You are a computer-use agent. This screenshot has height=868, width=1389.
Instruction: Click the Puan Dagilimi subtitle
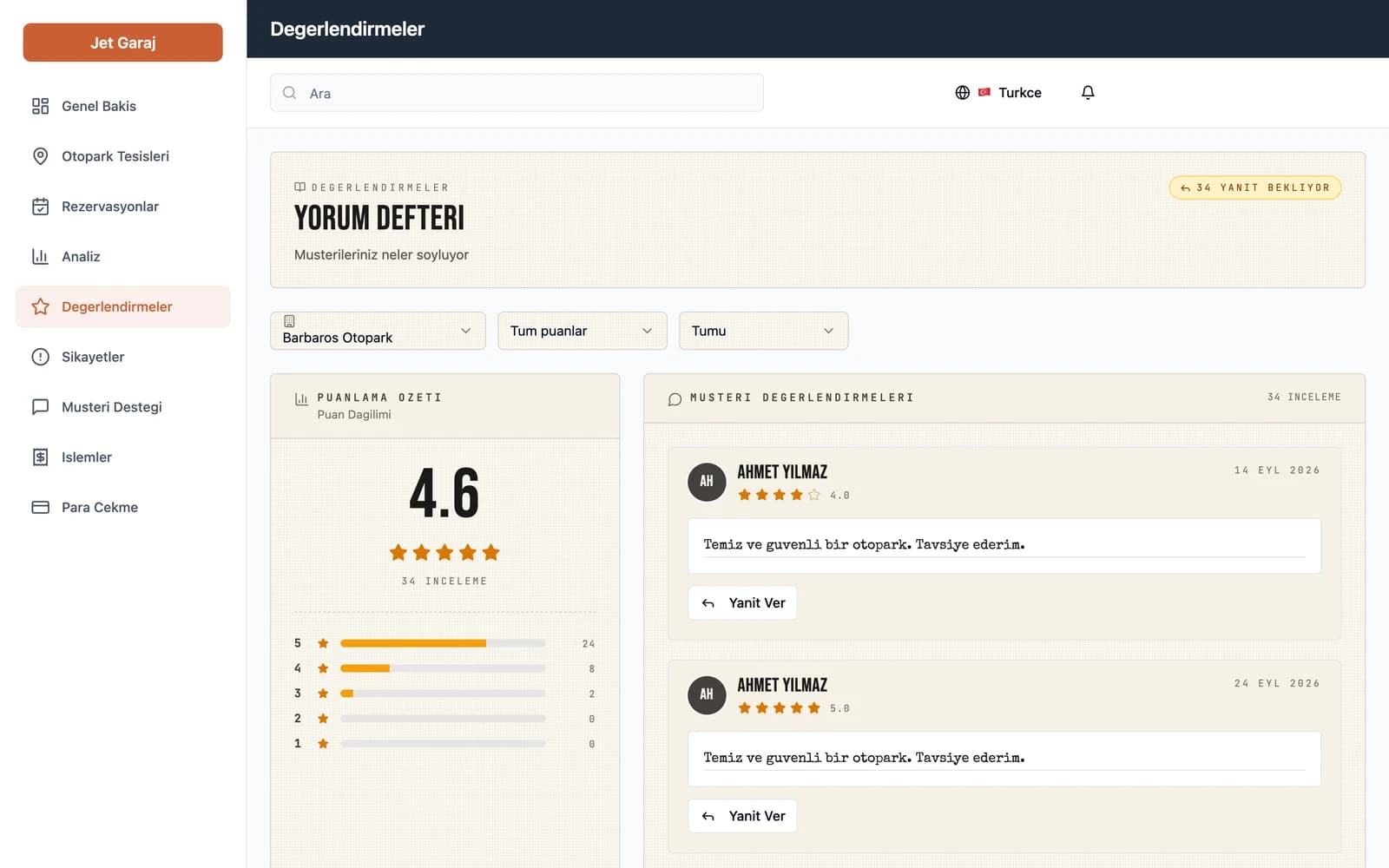coord(354,415)
